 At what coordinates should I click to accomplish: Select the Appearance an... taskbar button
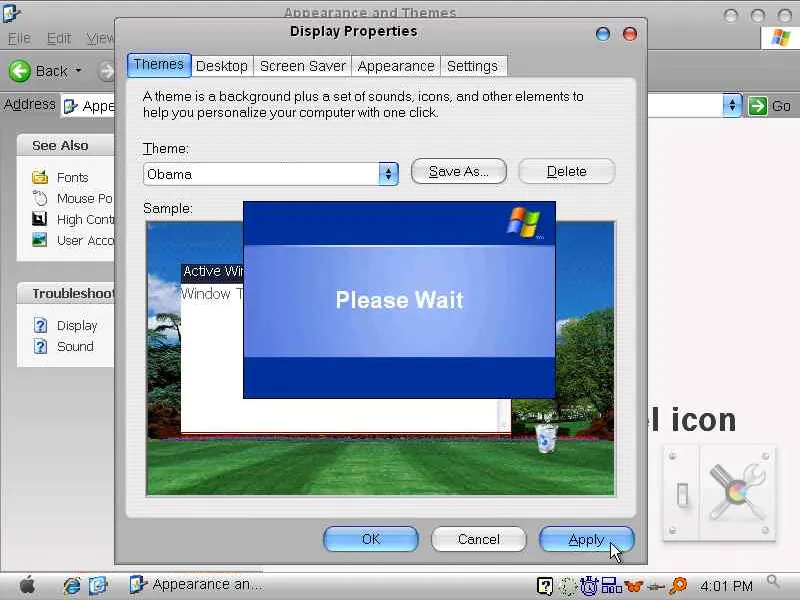196,584
